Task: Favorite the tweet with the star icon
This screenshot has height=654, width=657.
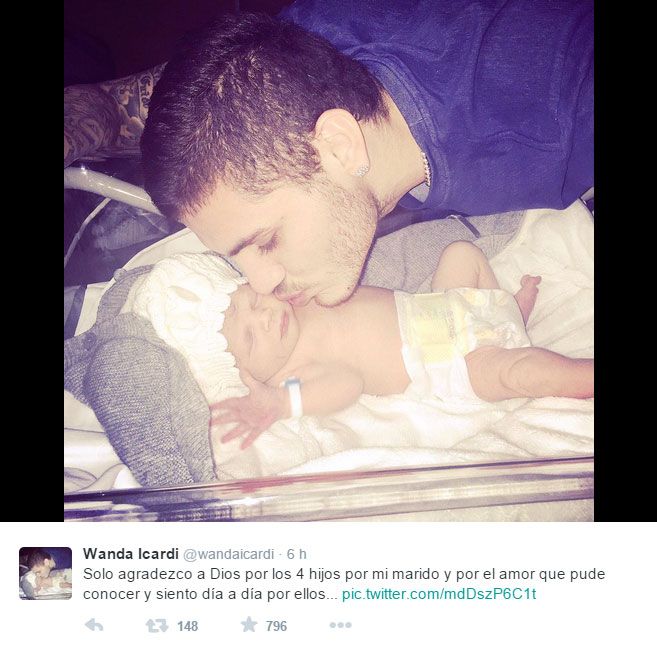Action: pyautogui.click(x=249, y=625)
